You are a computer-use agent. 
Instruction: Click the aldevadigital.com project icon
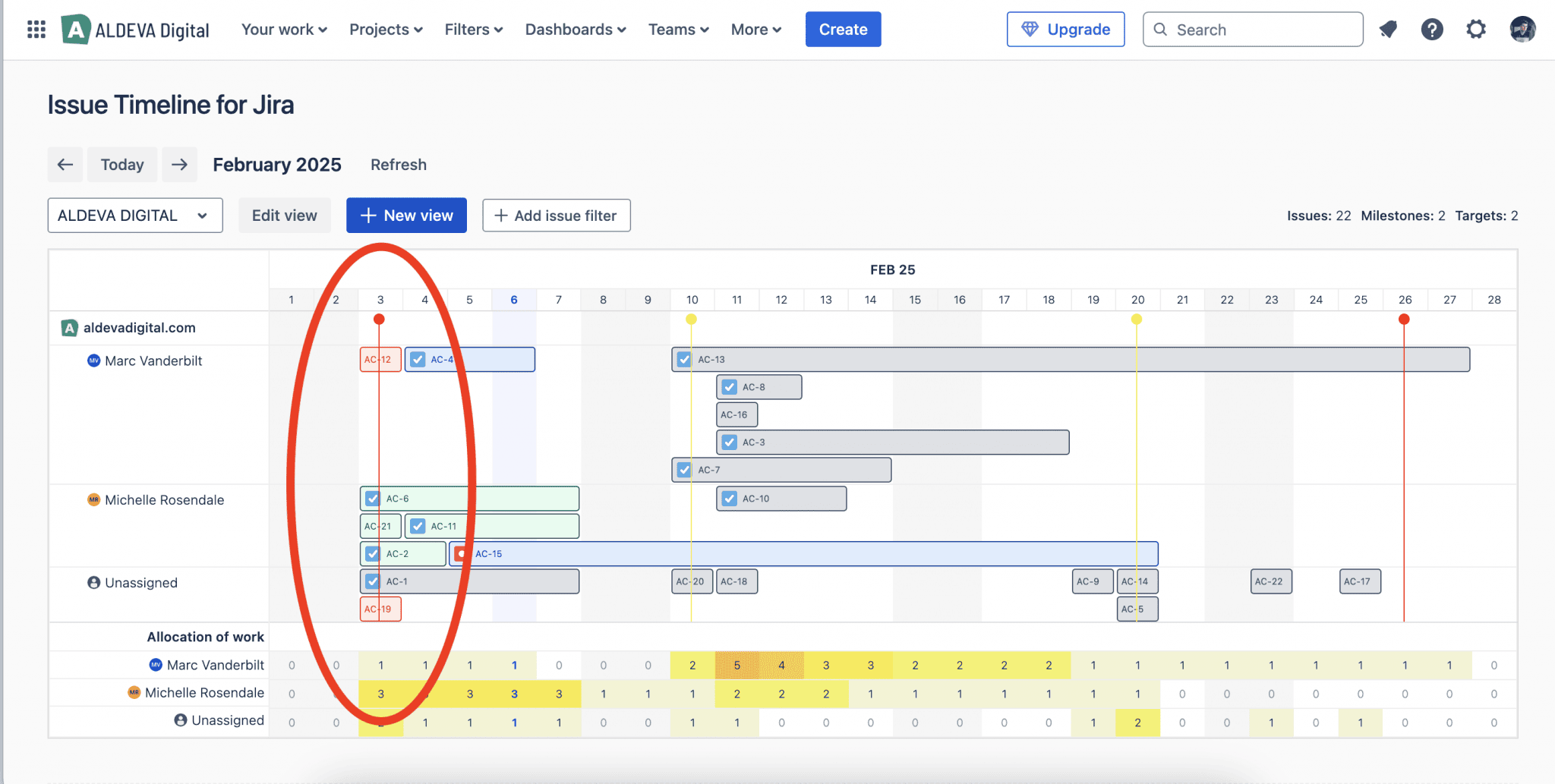(69, 328)
